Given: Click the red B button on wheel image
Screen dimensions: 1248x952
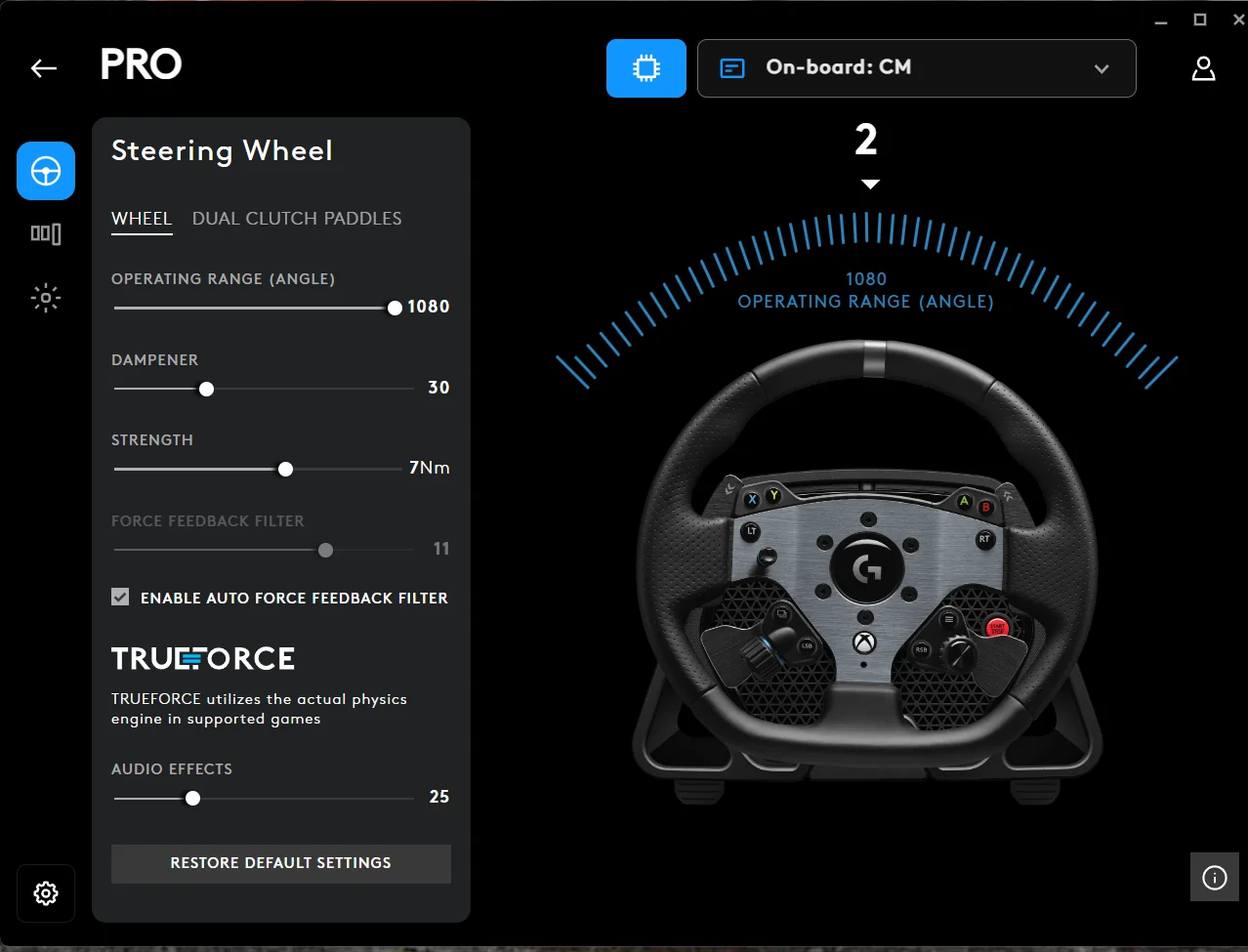Looking at the screenshot, I should [985, 508].
